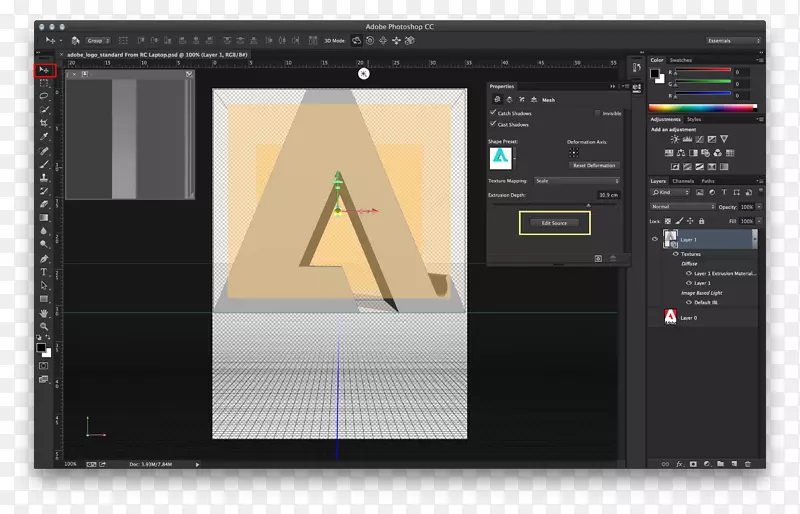The height and width of the screenshot is (514, 800).
Task: Open the Group auto-select dropdown
Action: click(98, 40)
